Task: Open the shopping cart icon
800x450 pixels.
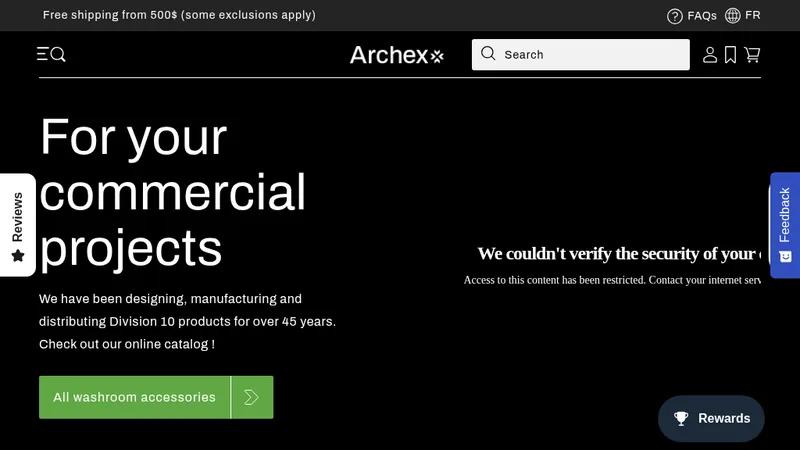Action: pos(752,55)
